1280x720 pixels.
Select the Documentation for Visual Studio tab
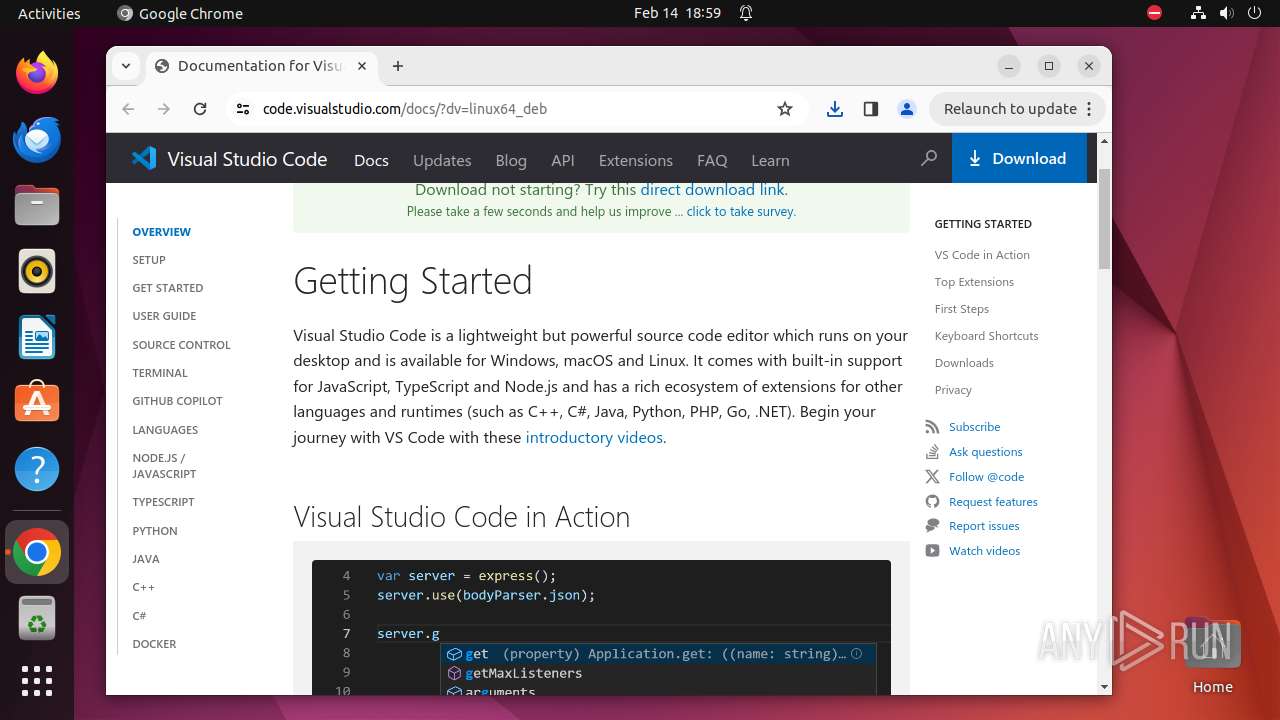262,66
